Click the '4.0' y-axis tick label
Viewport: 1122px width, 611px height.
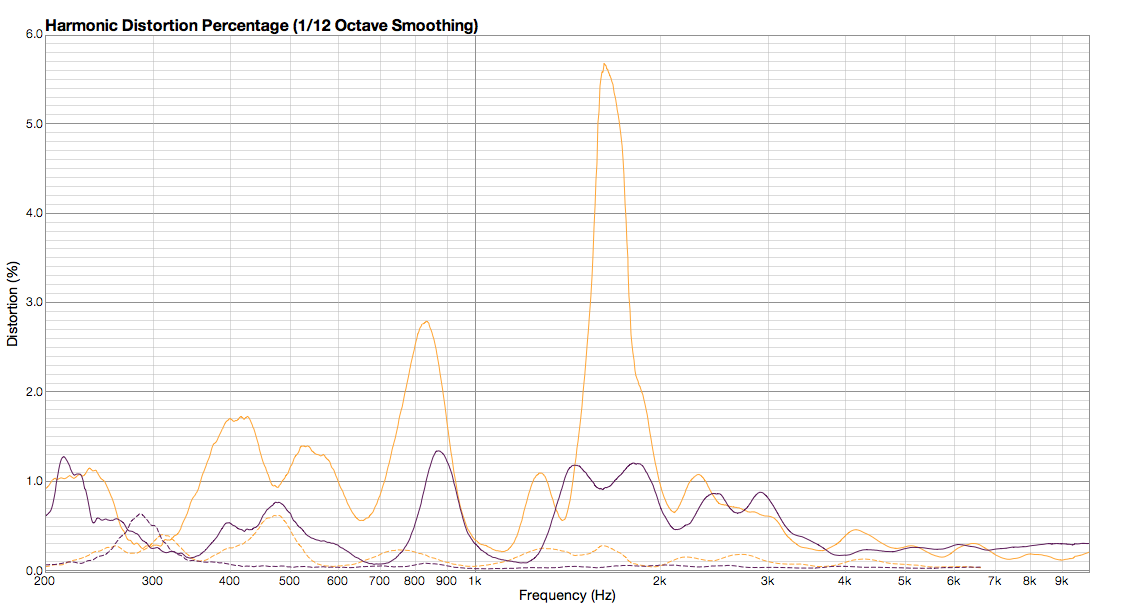(34, 213)
